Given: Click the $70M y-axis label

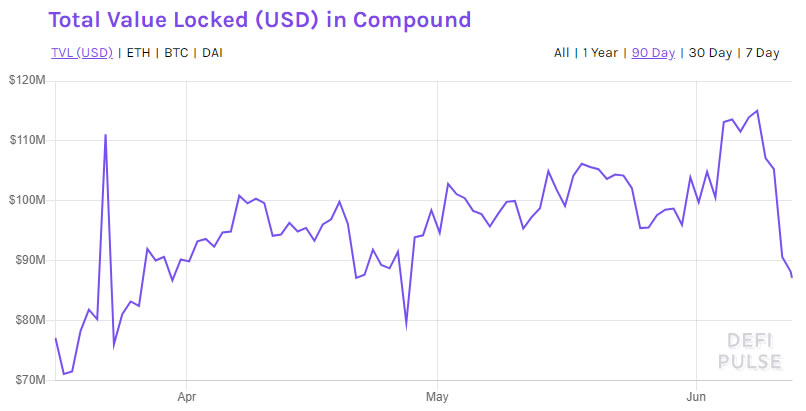Looking at the screenshot, I should [27, 380].
